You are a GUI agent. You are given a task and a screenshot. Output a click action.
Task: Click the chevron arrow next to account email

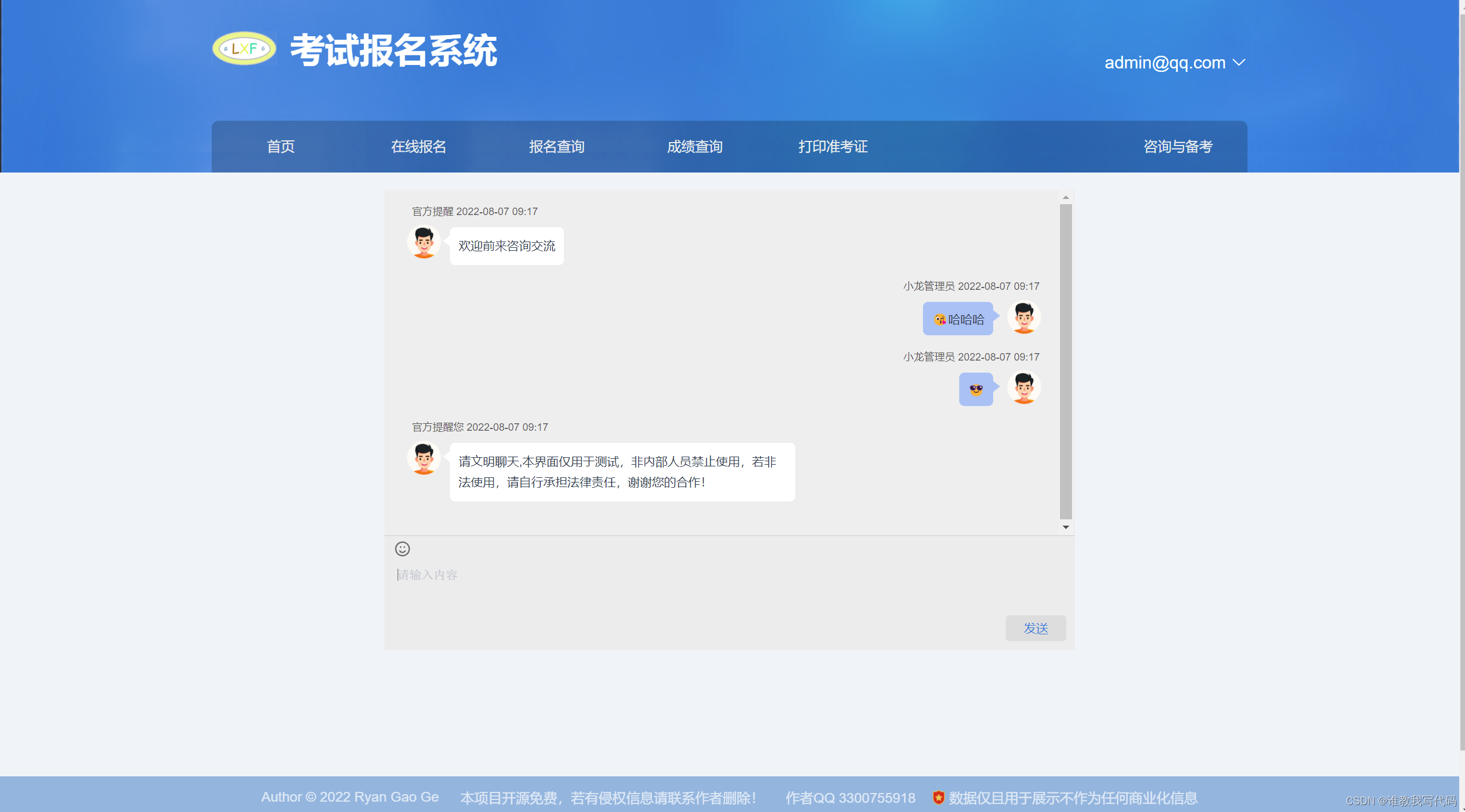(1239, 63)
